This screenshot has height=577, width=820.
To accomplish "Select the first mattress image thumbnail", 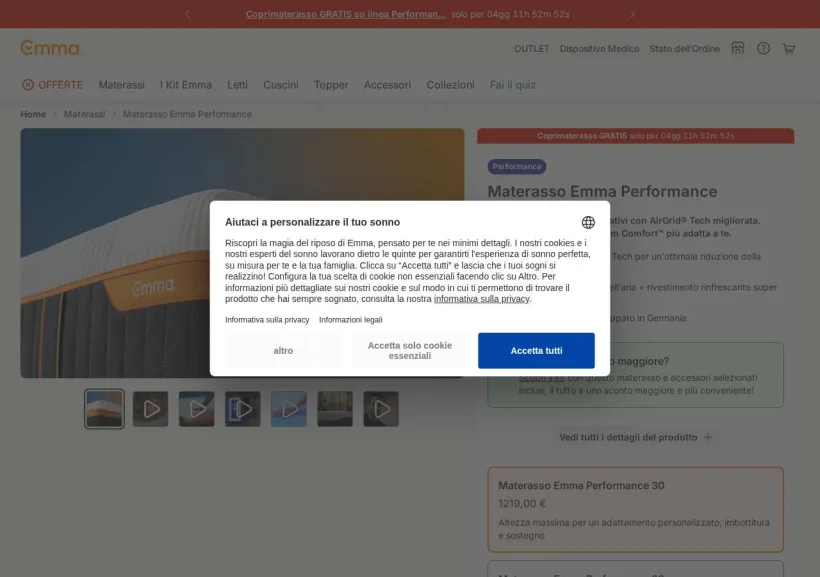I will (x=104, y=409).
